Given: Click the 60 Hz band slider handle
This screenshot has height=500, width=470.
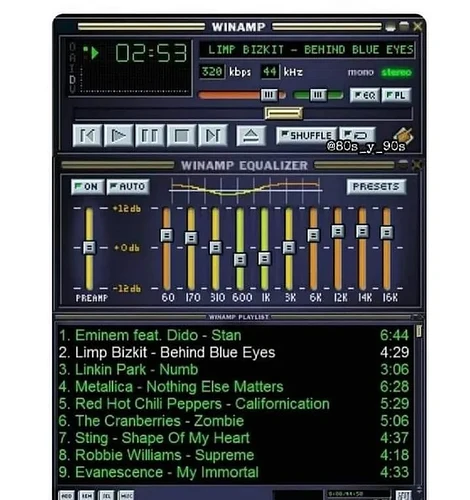Looking at the screenshot, I should click(x=167, y=235).
